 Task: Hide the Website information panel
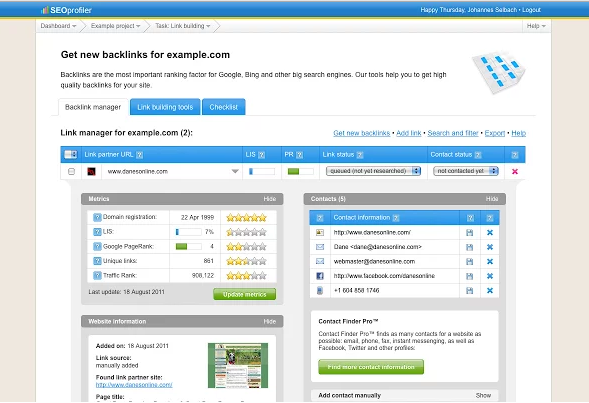click(269, 321)
